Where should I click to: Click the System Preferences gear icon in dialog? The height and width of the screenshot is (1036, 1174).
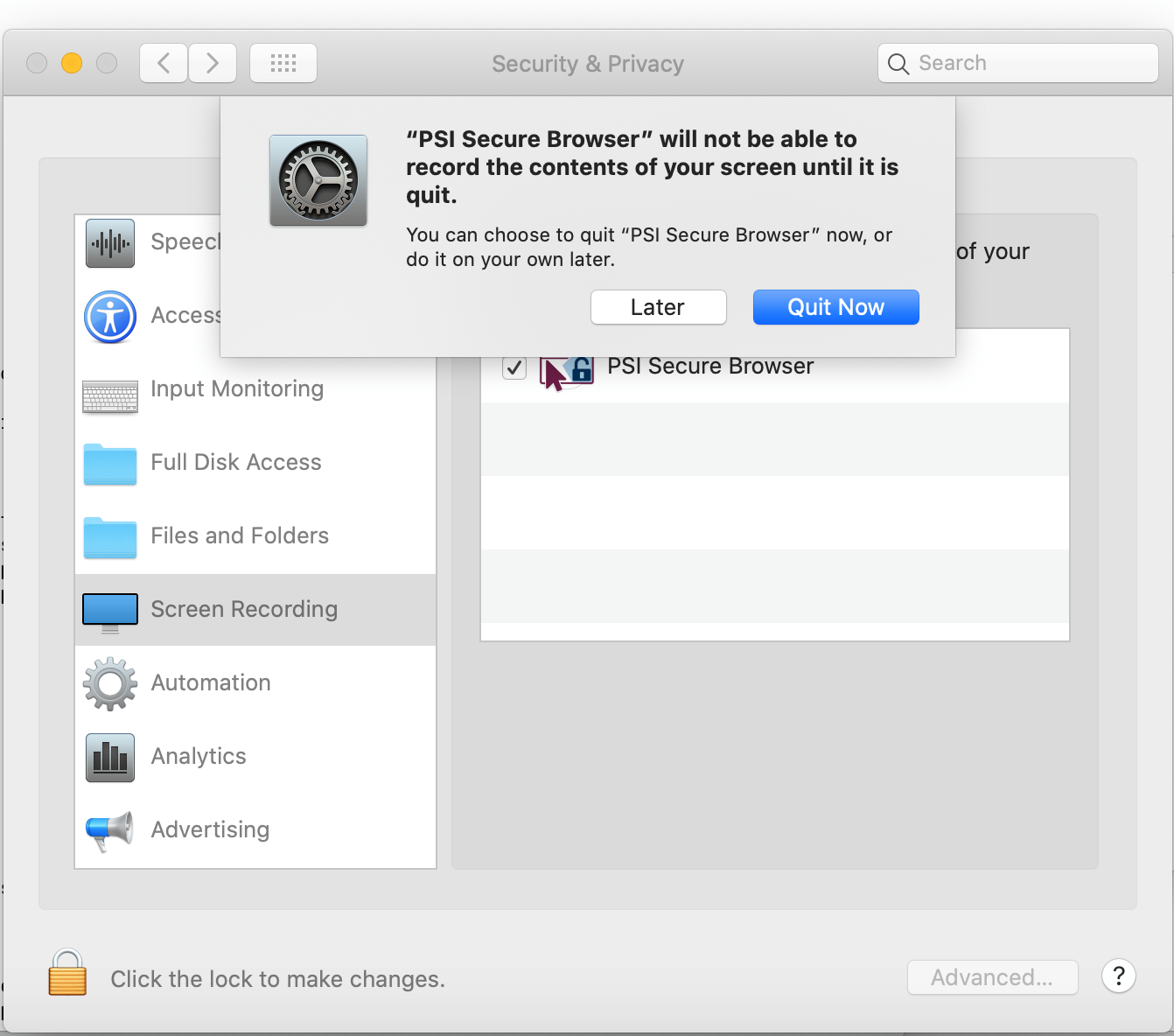tap(318, 180)
